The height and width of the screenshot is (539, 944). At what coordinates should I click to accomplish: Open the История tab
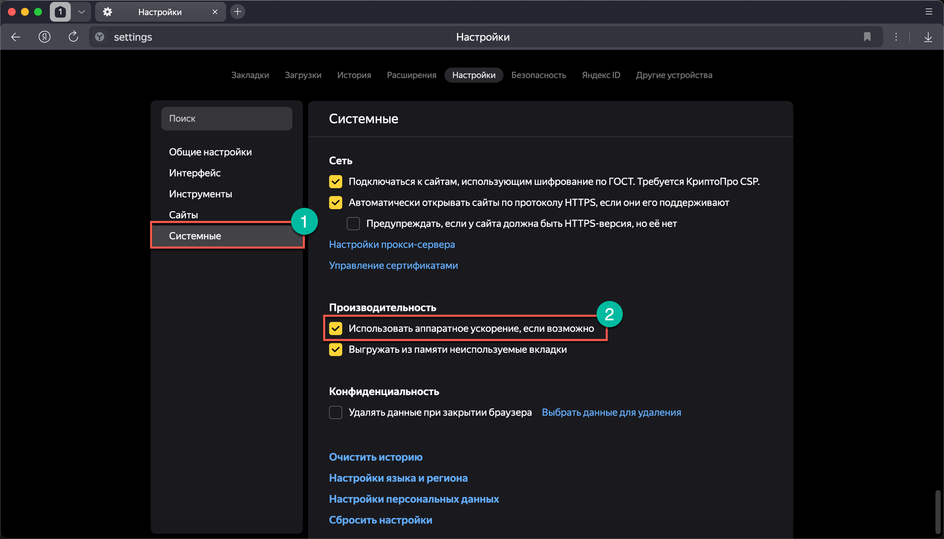pyautogui.click(x=354, y=75)
